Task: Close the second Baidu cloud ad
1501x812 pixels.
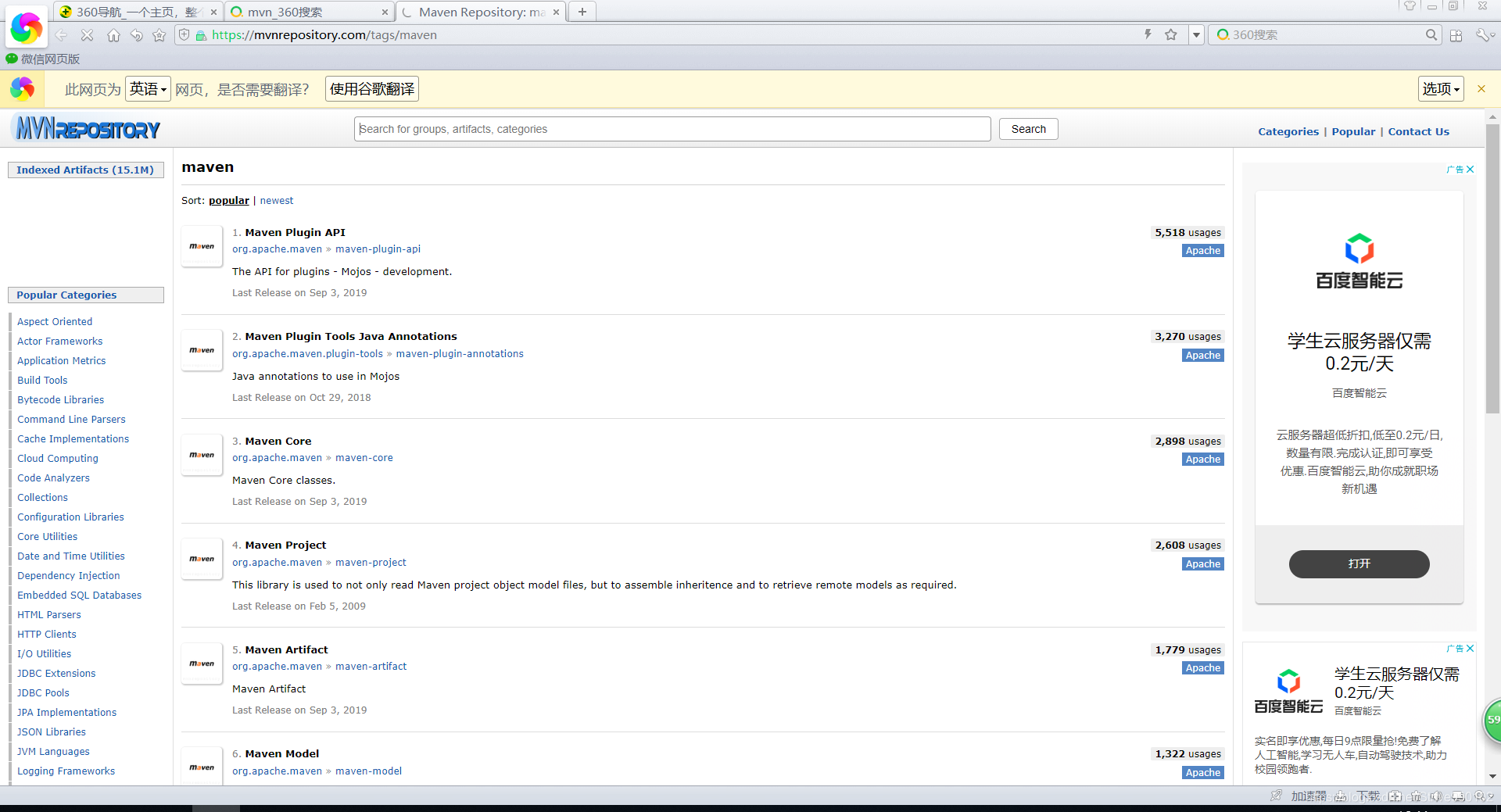Action: 1470,648
